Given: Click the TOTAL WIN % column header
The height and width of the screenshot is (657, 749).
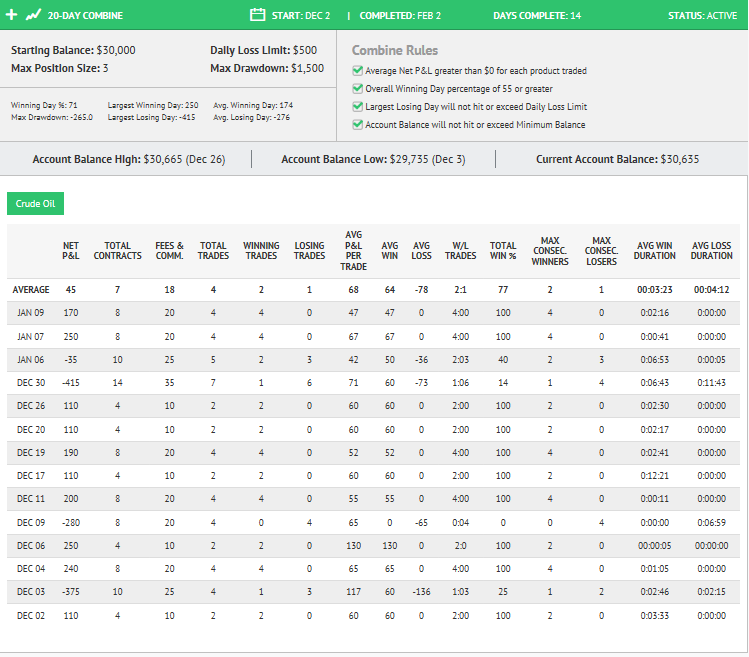Looking at the screenshot, I should click(x=503, y=250).
